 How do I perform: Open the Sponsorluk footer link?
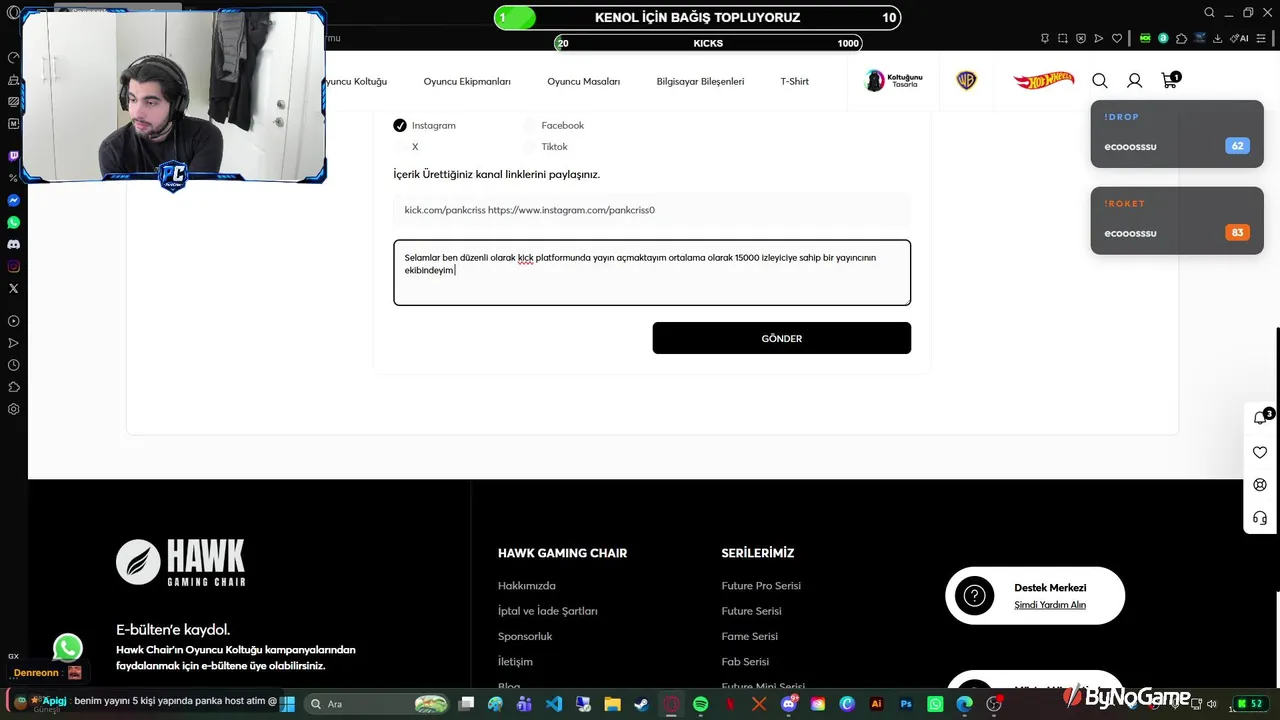coord(525,636)
